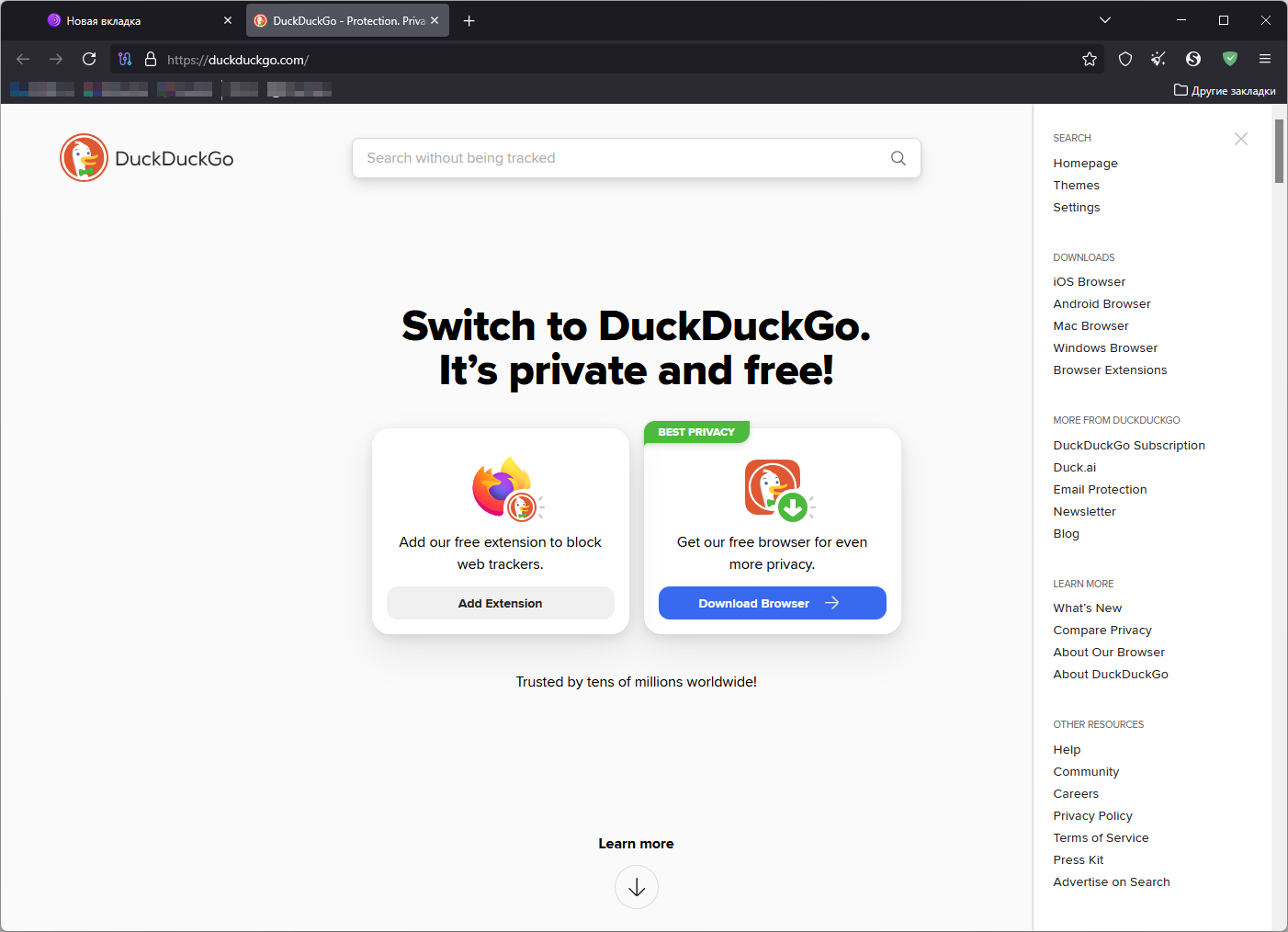Viewport: 1288px width, 932px height.
Task: Close the Новая вкладка tab
Action: pos(228,20)
